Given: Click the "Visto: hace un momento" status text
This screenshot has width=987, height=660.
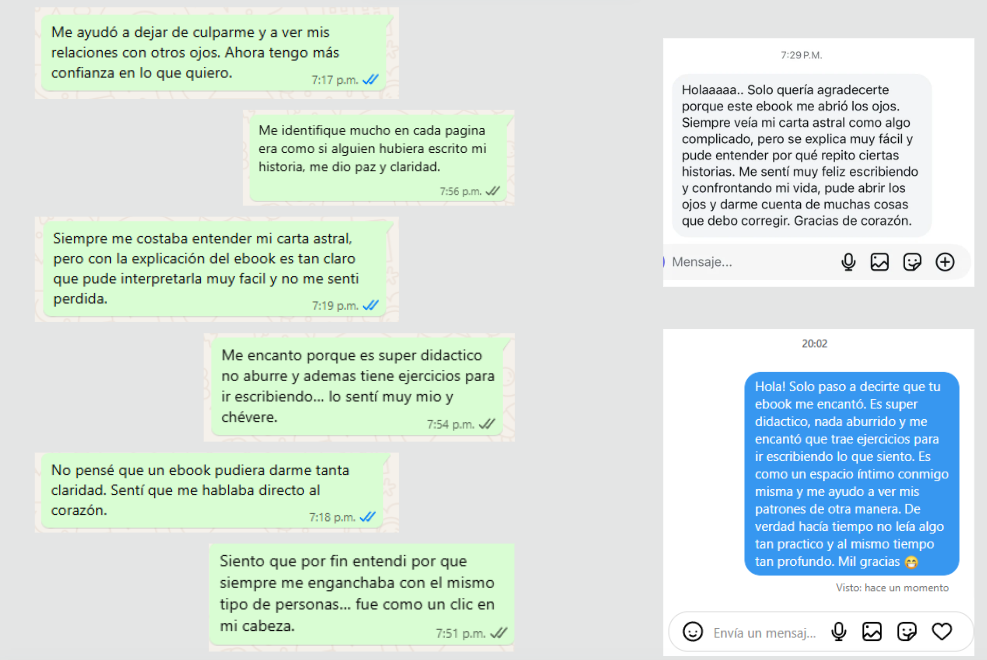Looking at the screenshot, I should pos(892,588).
